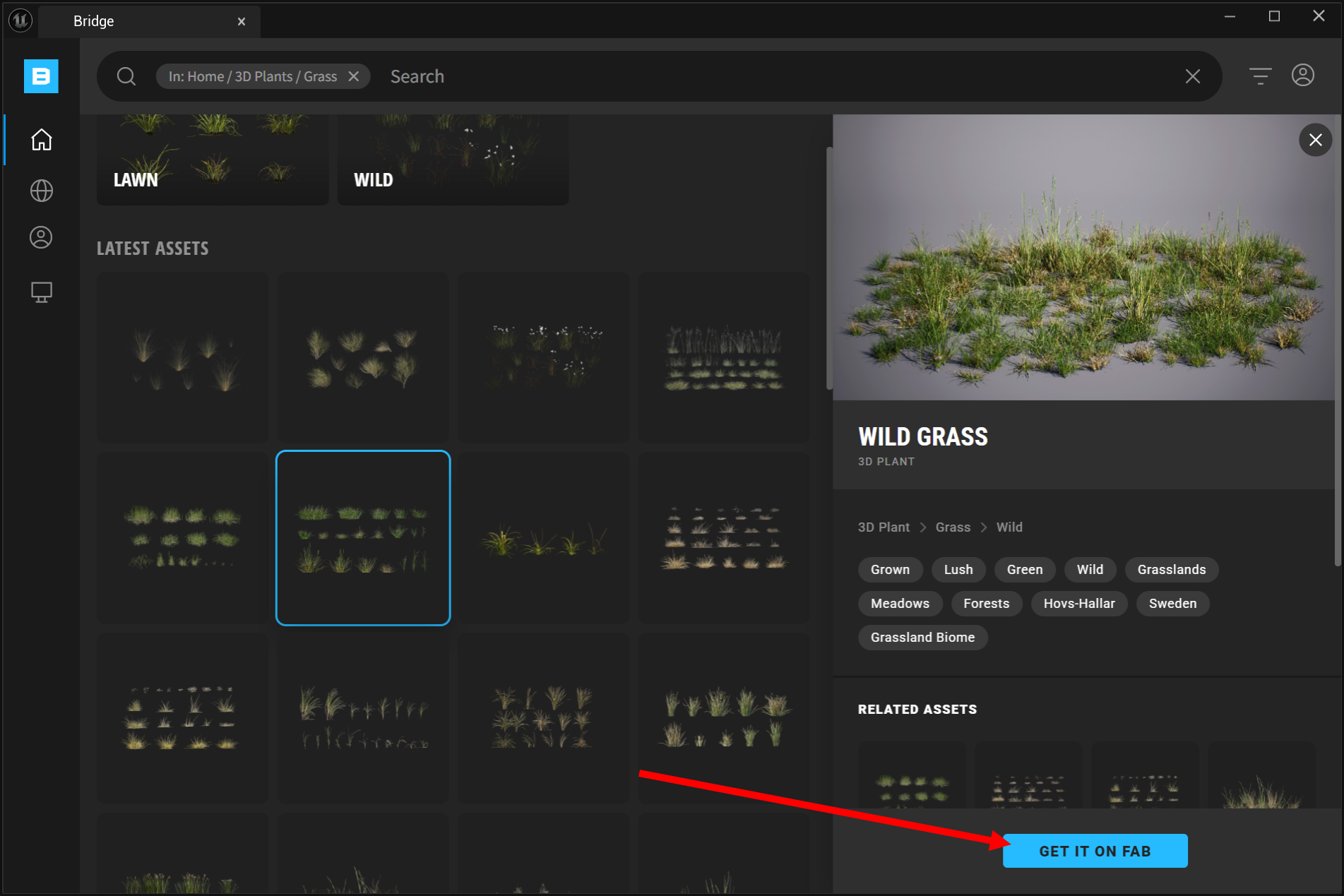Click the Wild breadcrumb link
This screenshot has height=896, width=1344.
1009,527
